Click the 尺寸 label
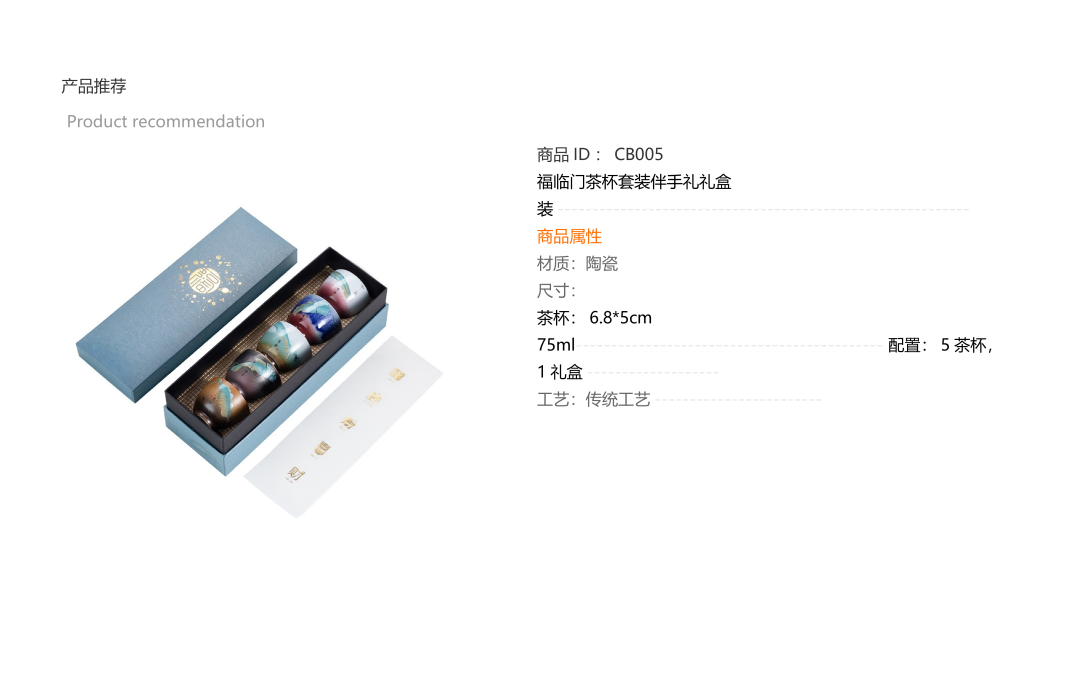1080x675 pixels. (x=556, y=291)
